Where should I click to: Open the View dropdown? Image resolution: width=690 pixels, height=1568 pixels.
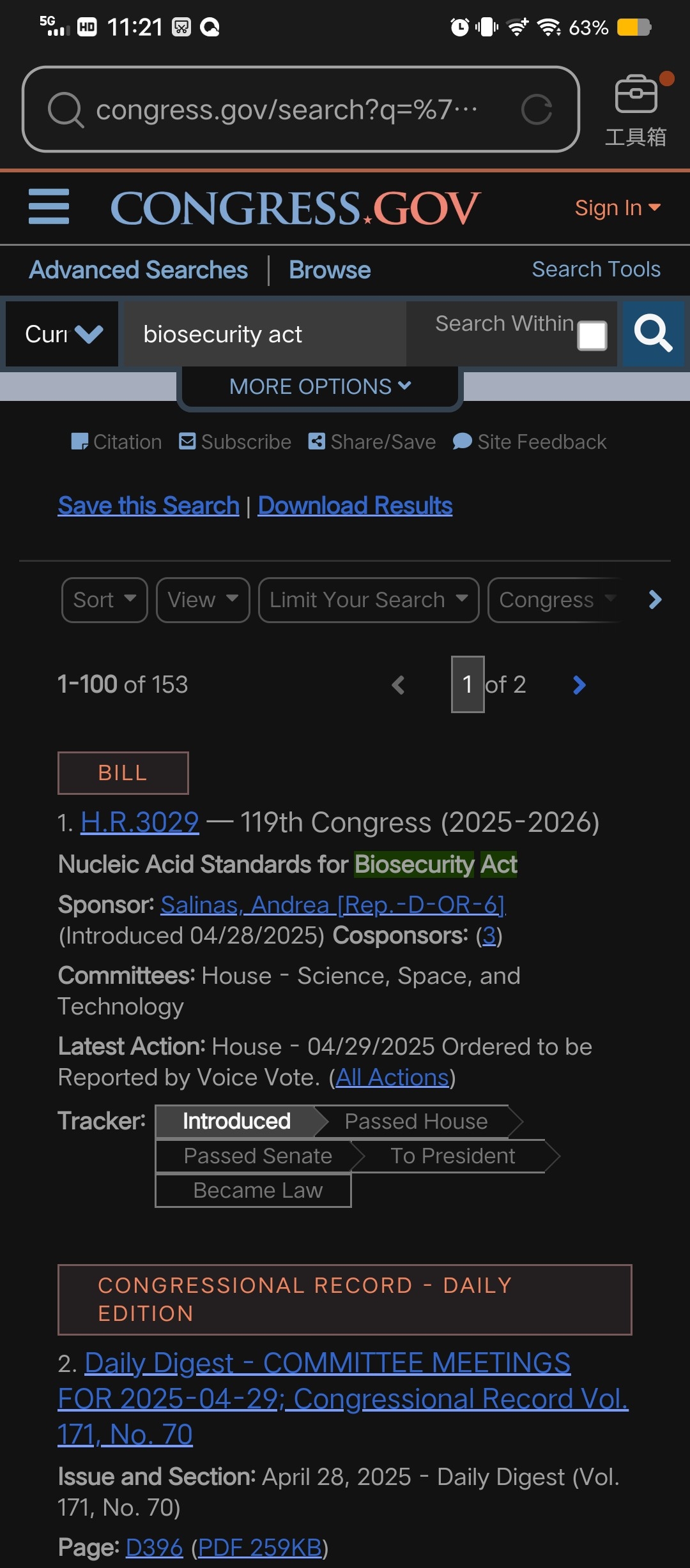203,599
